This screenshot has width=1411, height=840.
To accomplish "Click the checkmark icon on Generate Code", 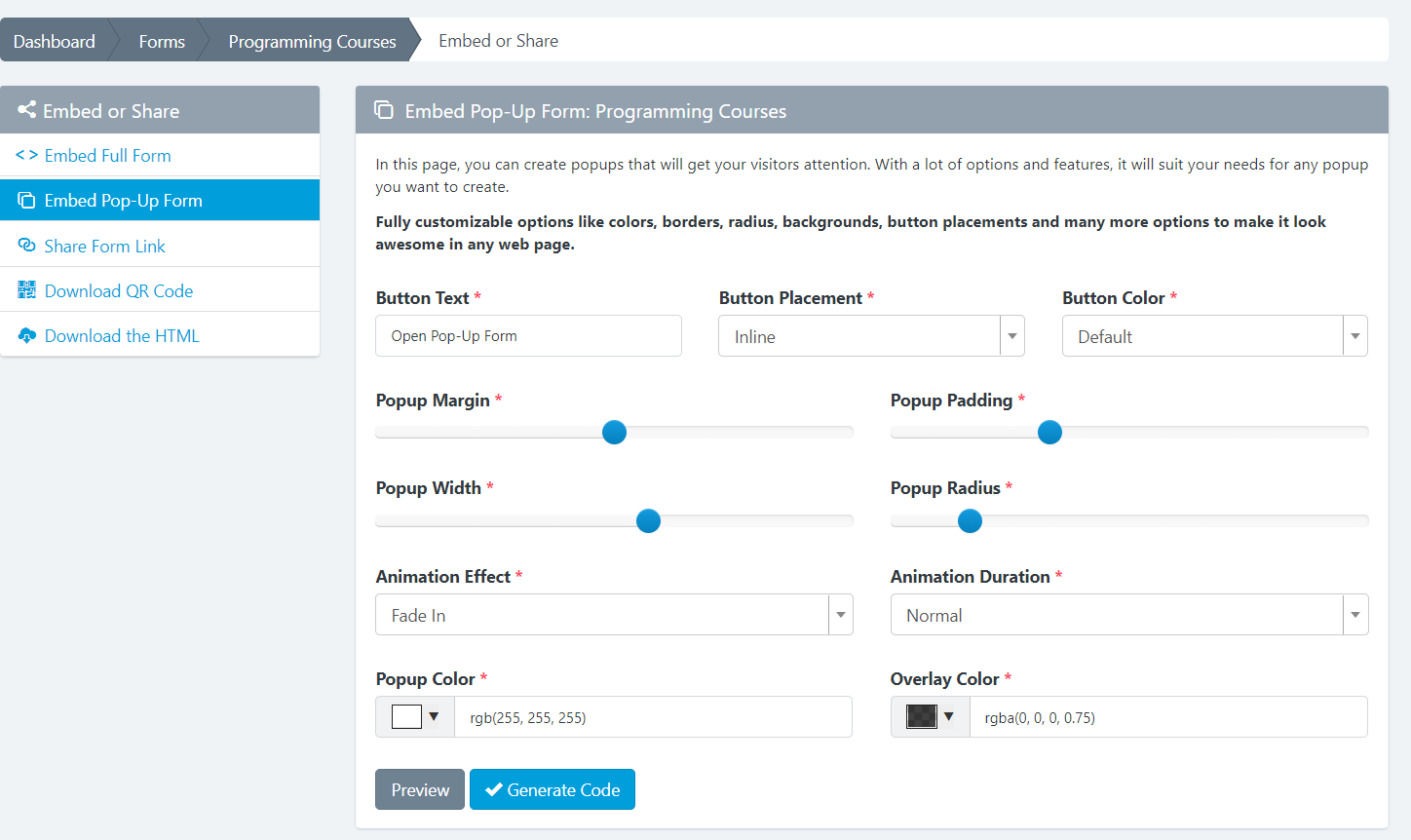I will pyautogui.click(x=493, y=790).
